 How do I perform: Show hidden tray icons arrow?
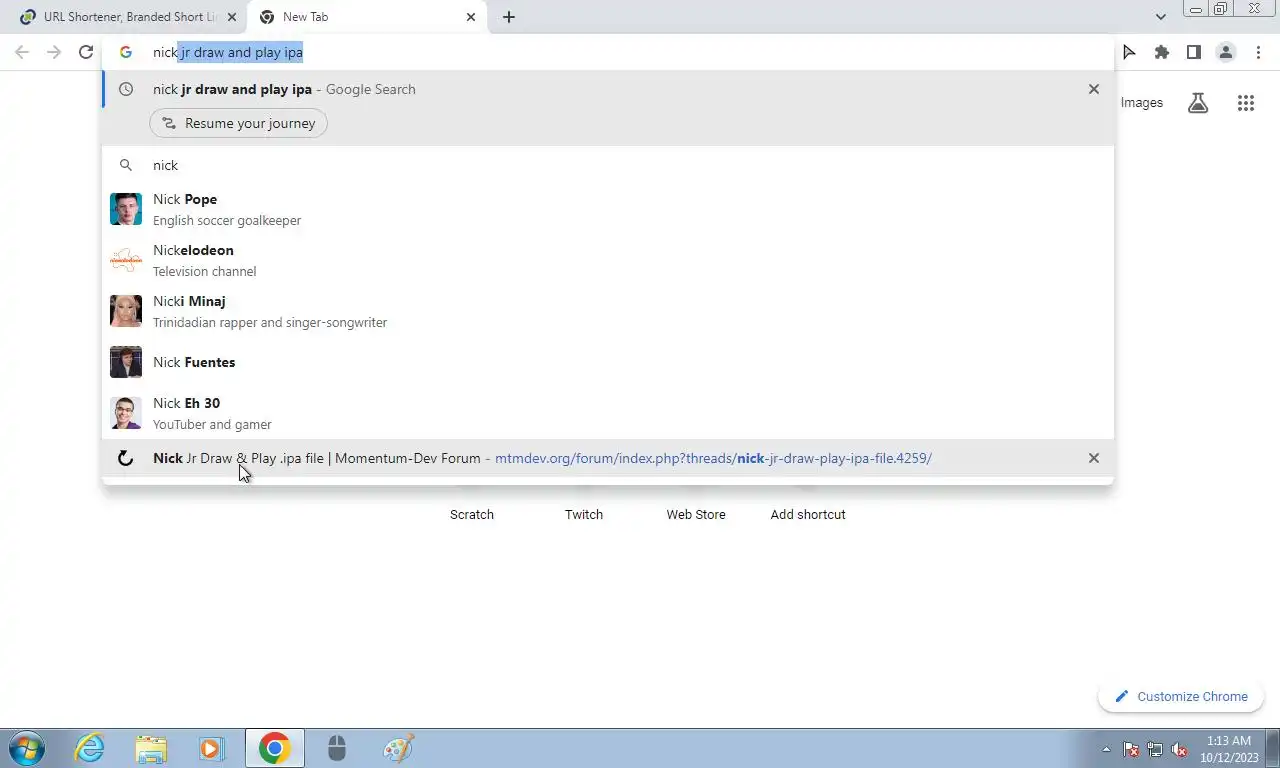(x=1106, y=749)
